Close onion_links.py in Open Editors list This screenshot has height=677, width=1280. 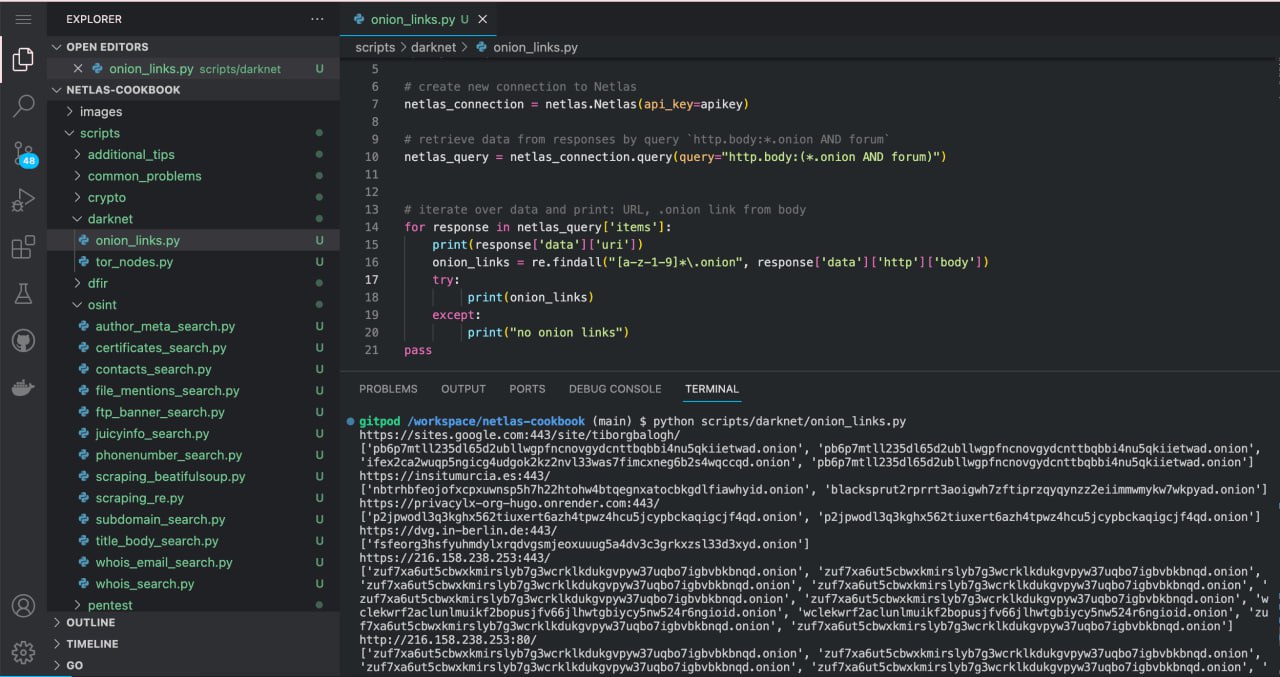coord(78,69)
